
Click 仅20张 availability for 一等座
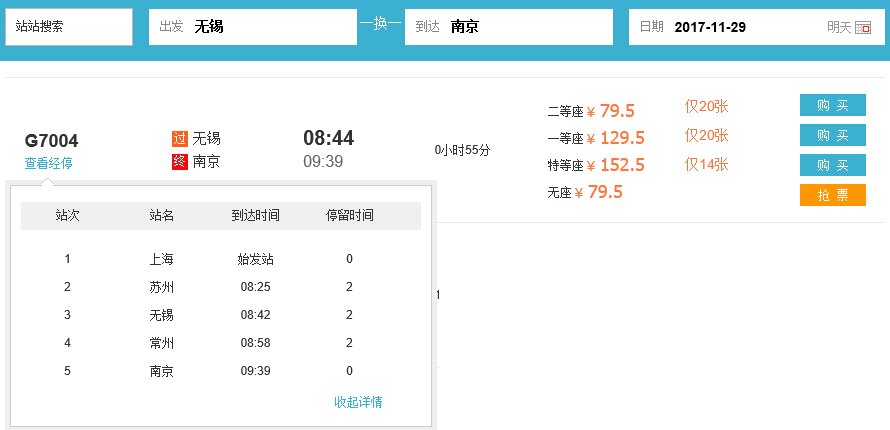[706, 136]
